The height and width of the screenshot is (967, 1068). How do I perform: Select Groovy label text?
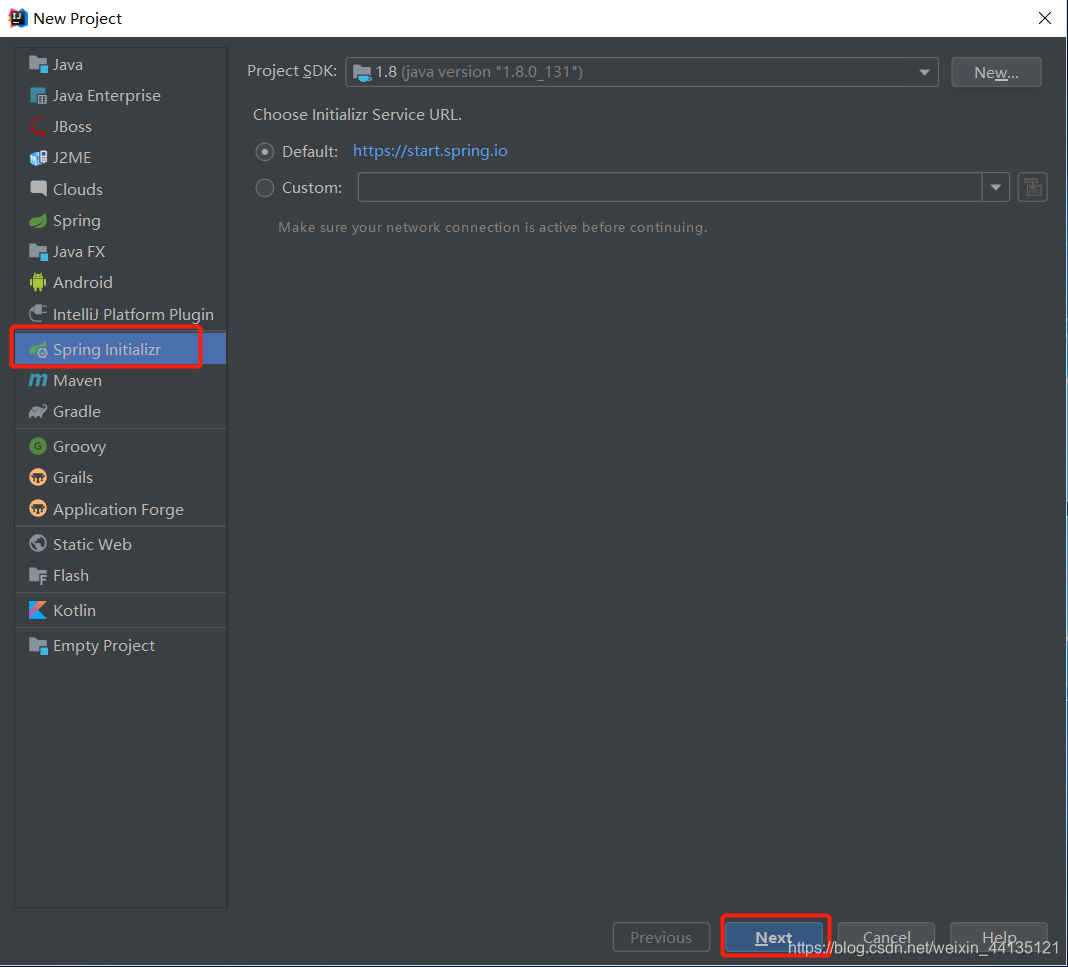coord(80,447)
